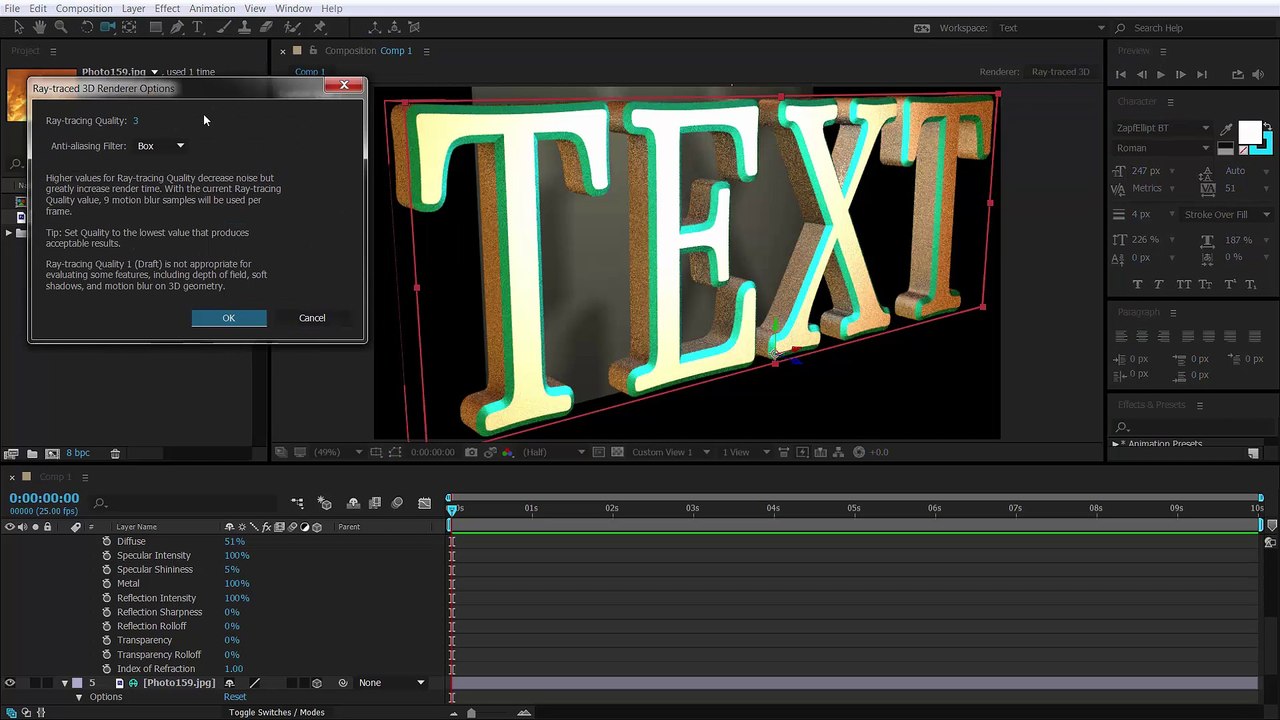1280x720 pixels.
Task: Select the Zoom tool magnifier
Action: coord(60,27)
